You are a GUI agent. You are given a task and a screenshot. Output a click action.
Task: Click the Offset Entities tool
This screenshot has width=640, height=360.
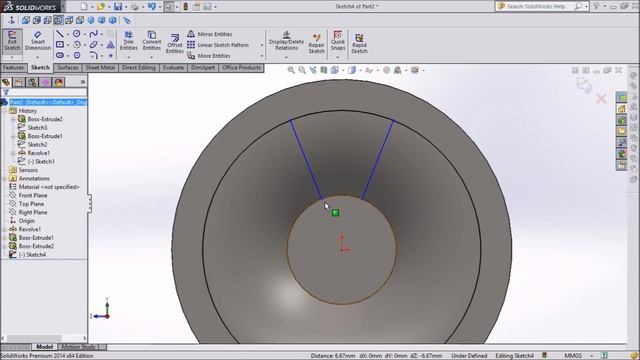pyautogui.click(x=175, y=44)
